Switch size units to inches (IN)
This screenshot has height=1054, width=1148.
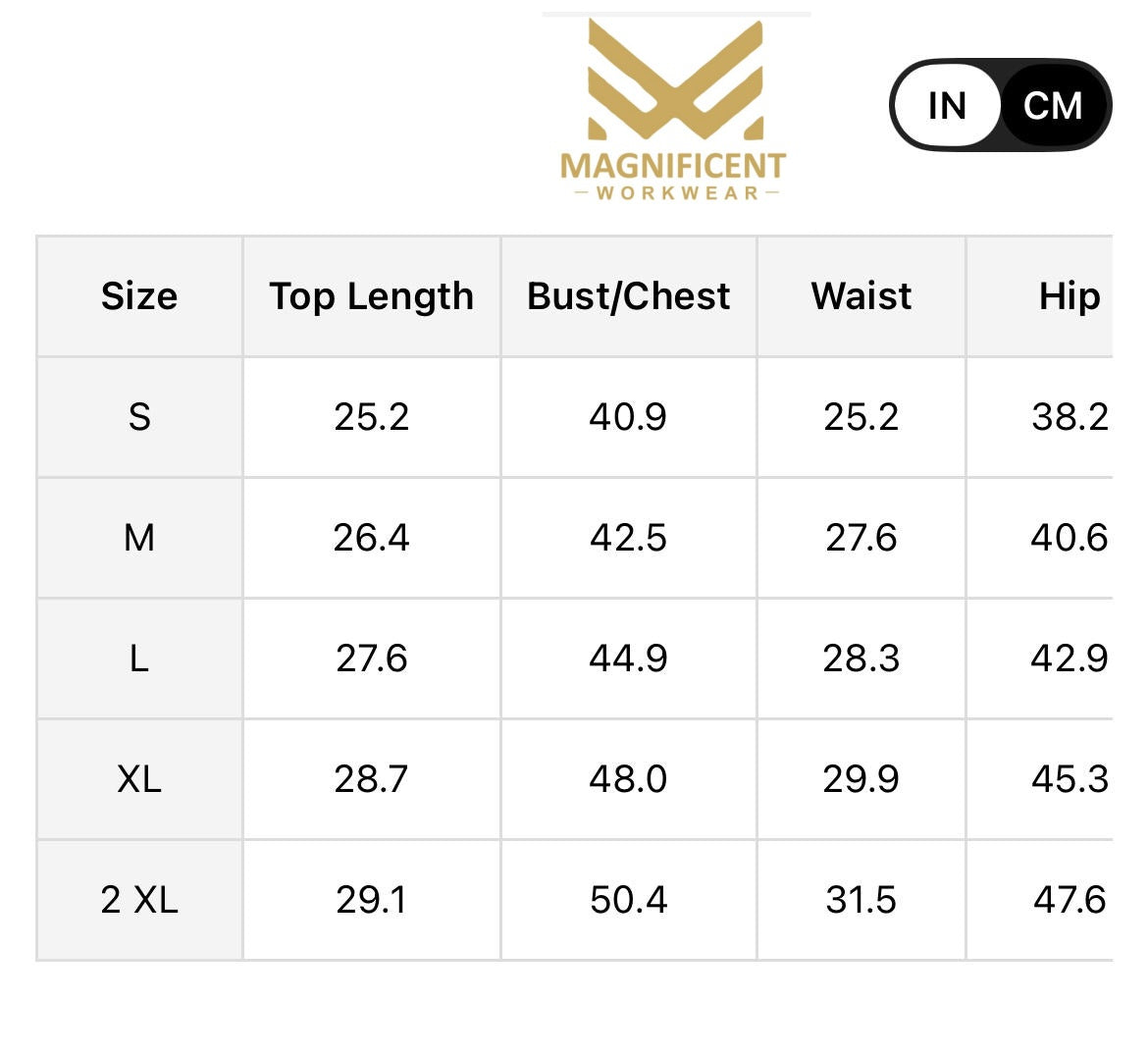[947, 105]
